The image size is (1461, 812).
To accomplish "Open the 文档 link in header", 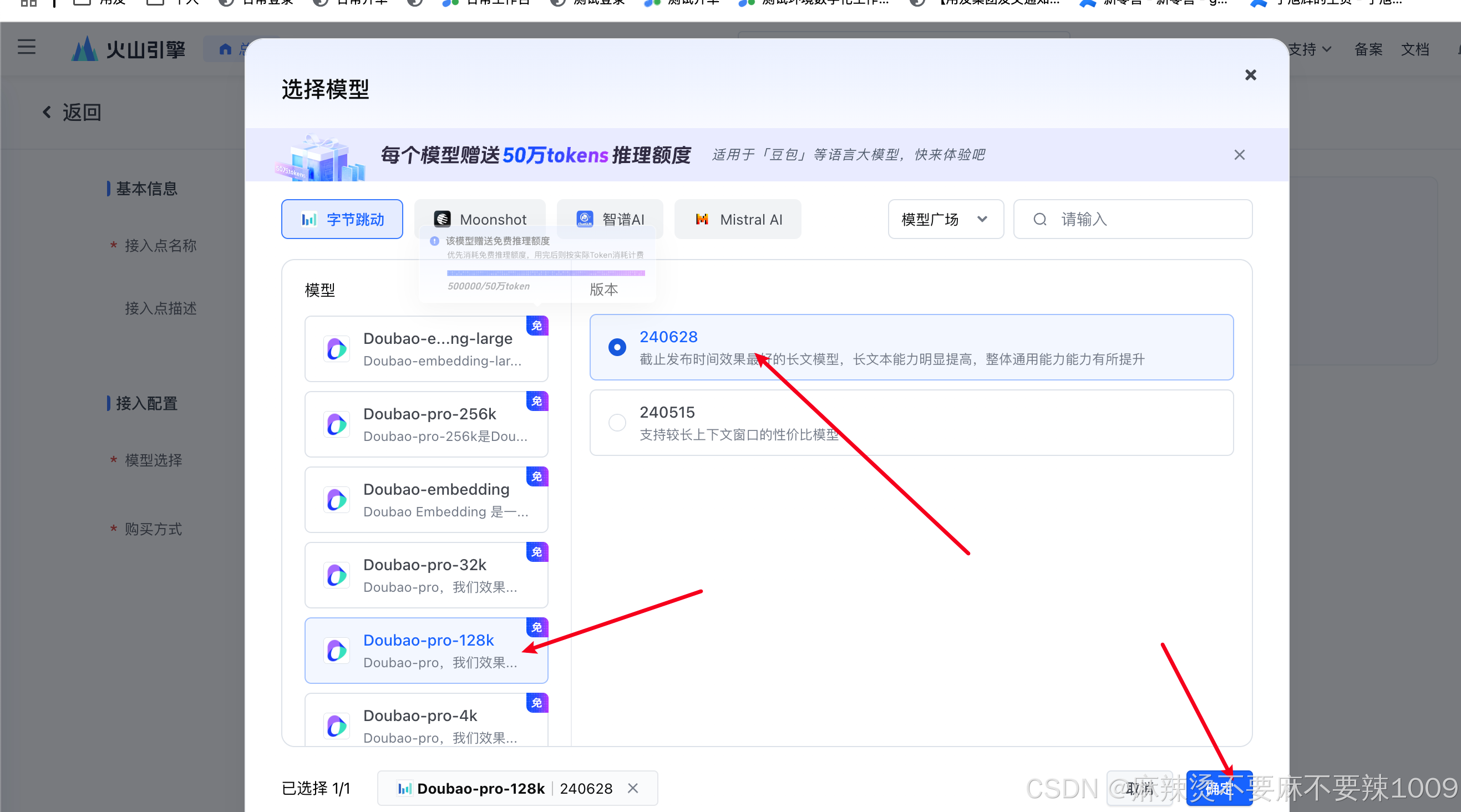I will [x=1414, y=49].
